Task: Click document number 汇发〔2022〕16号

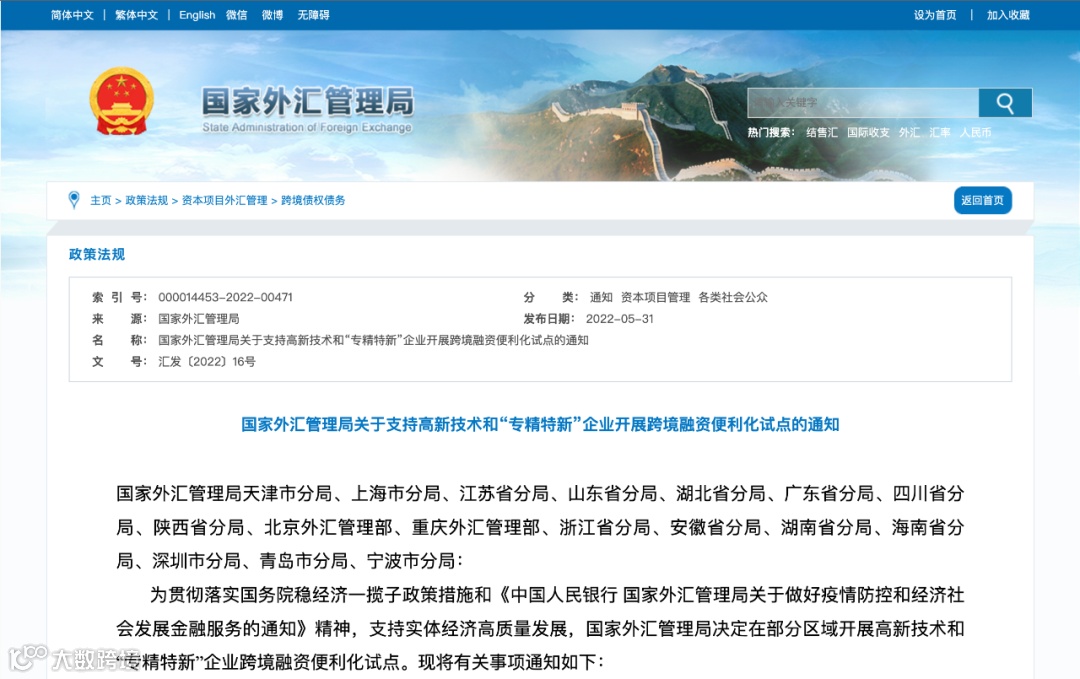Action: 207,362
